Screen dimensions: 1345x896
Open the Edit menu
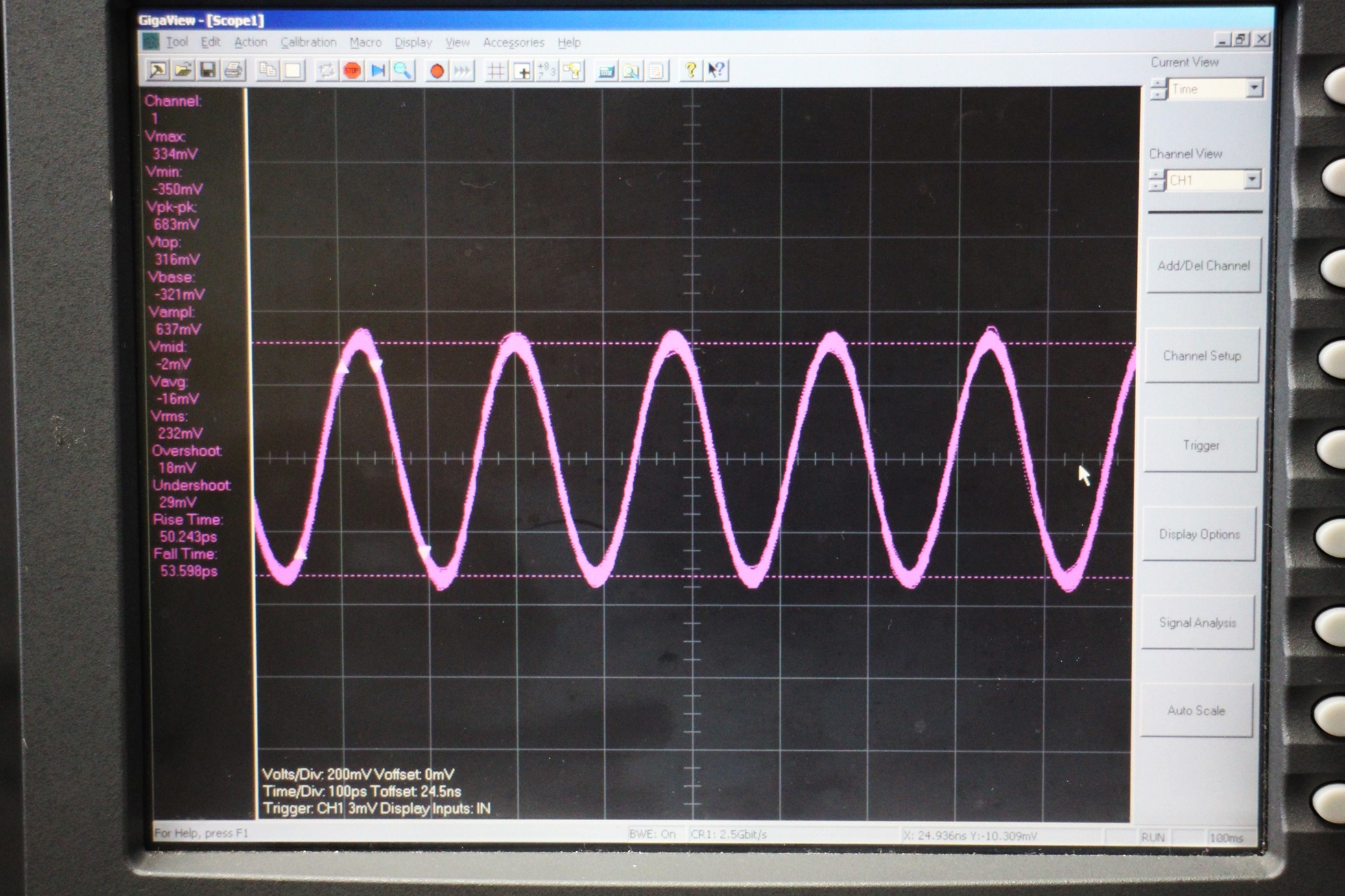[210, 42]
